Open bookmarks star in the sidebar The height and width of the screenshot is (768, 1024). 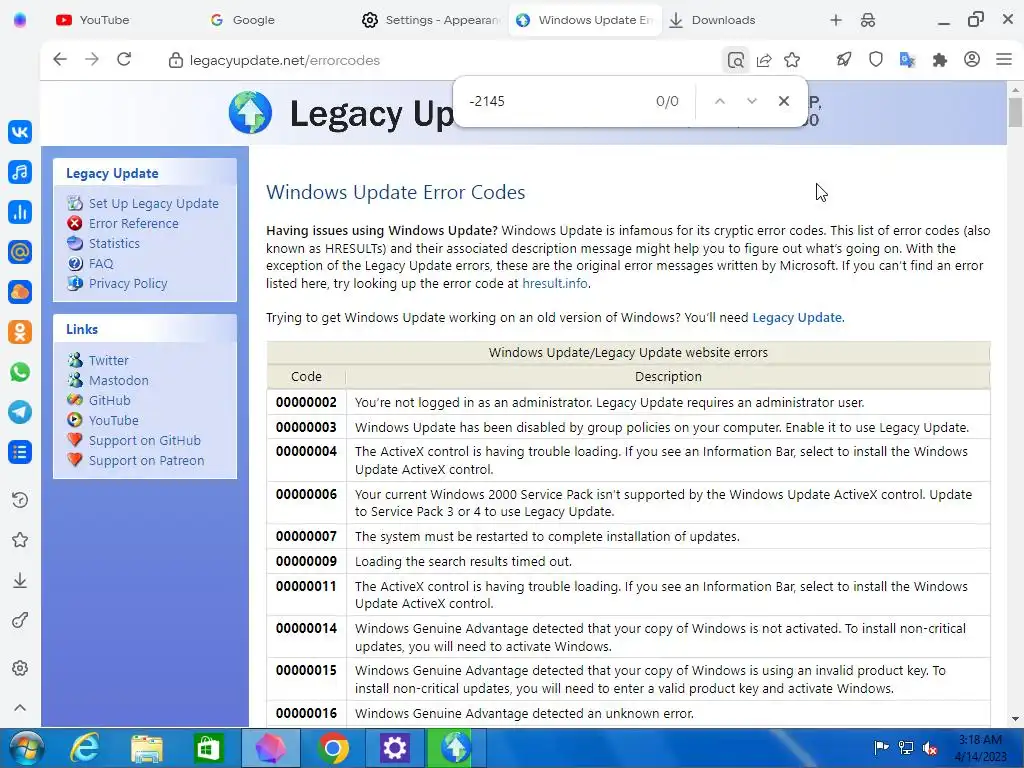tap(20, 540)
